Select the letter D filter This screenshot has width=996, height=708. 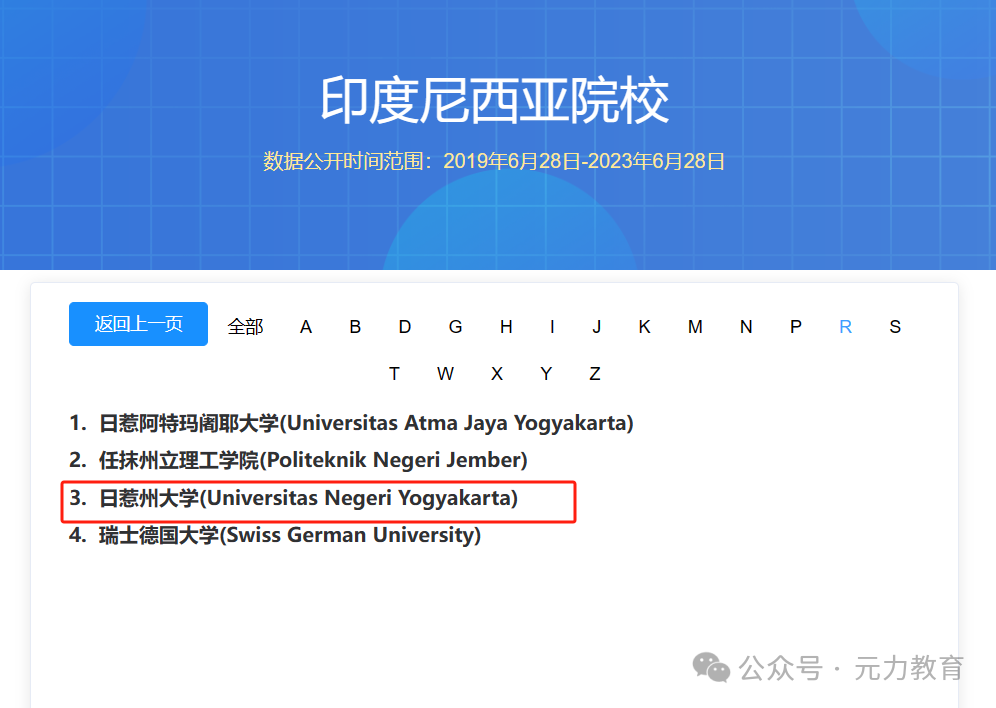click(405, 326)
